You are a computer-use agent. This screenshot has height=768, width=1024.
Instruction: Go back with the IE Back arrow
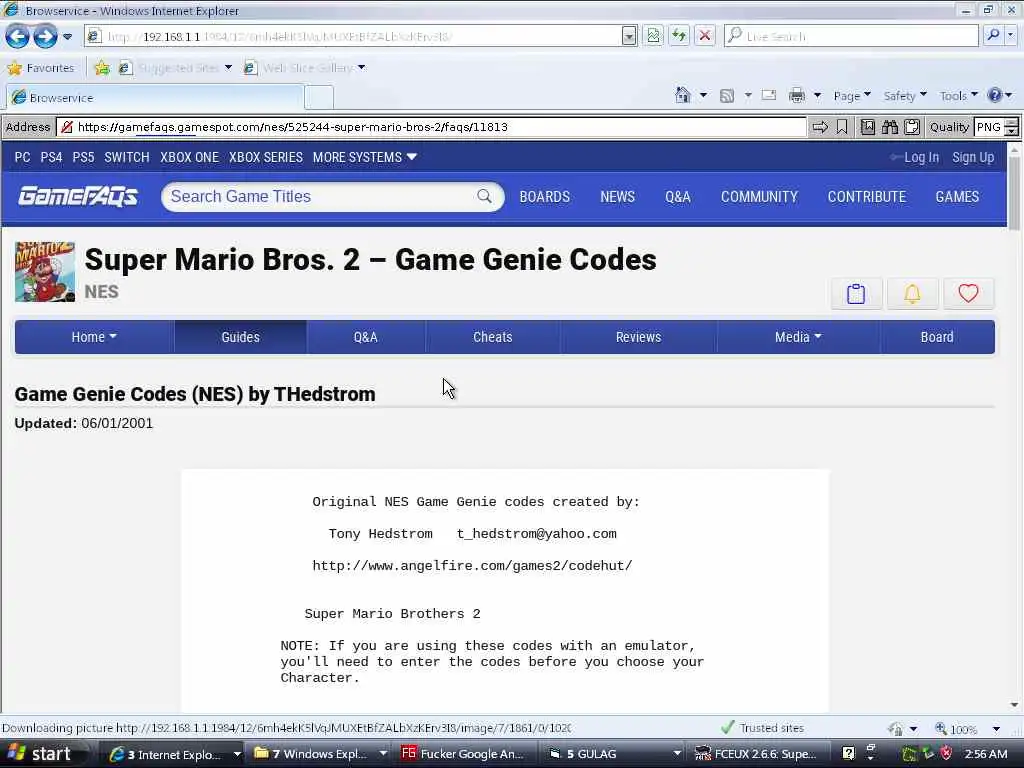point(18,36)
